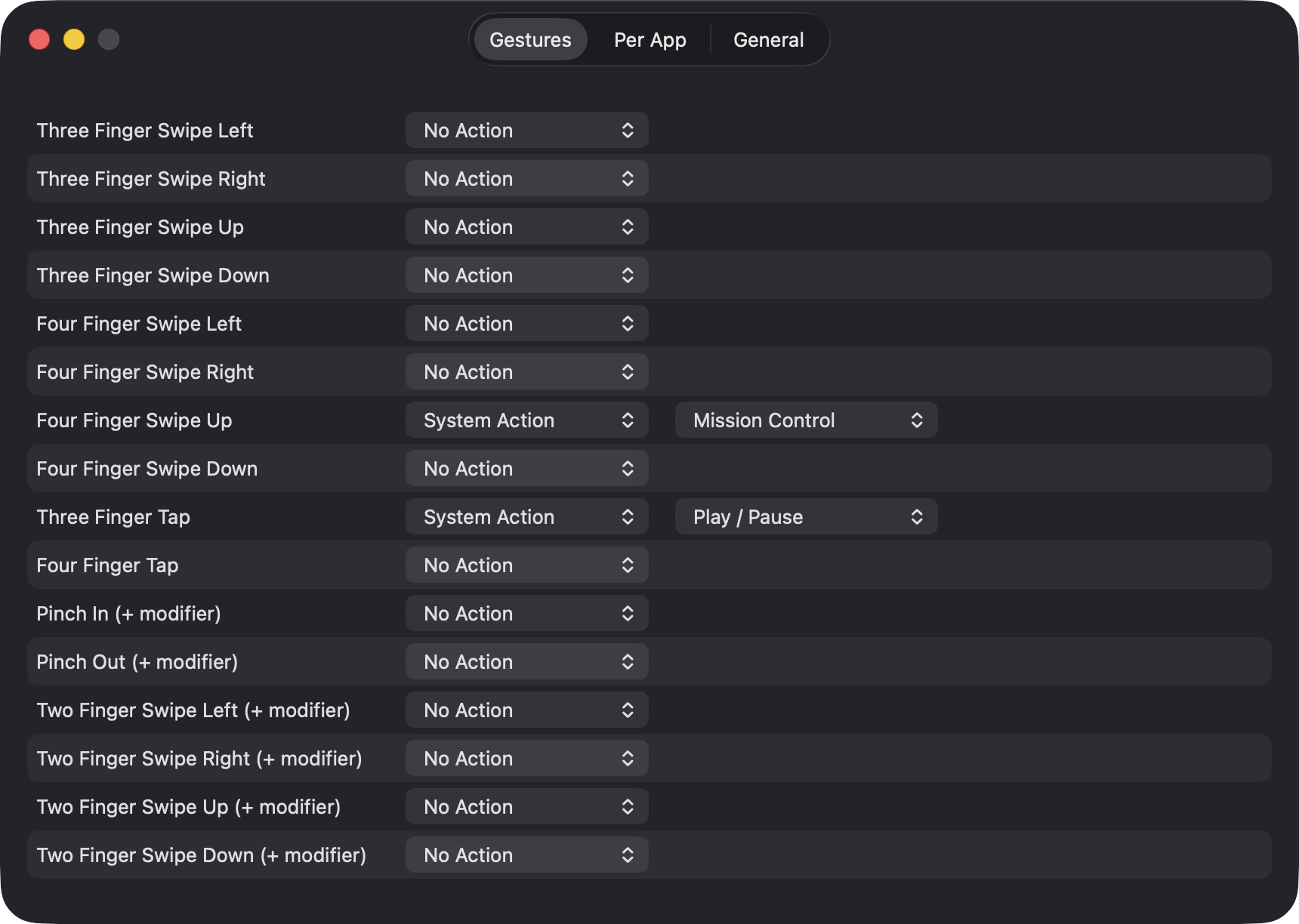The width and height of the screenshot is (1299, 924).
Task: Open the General tab
Action: 768,40
